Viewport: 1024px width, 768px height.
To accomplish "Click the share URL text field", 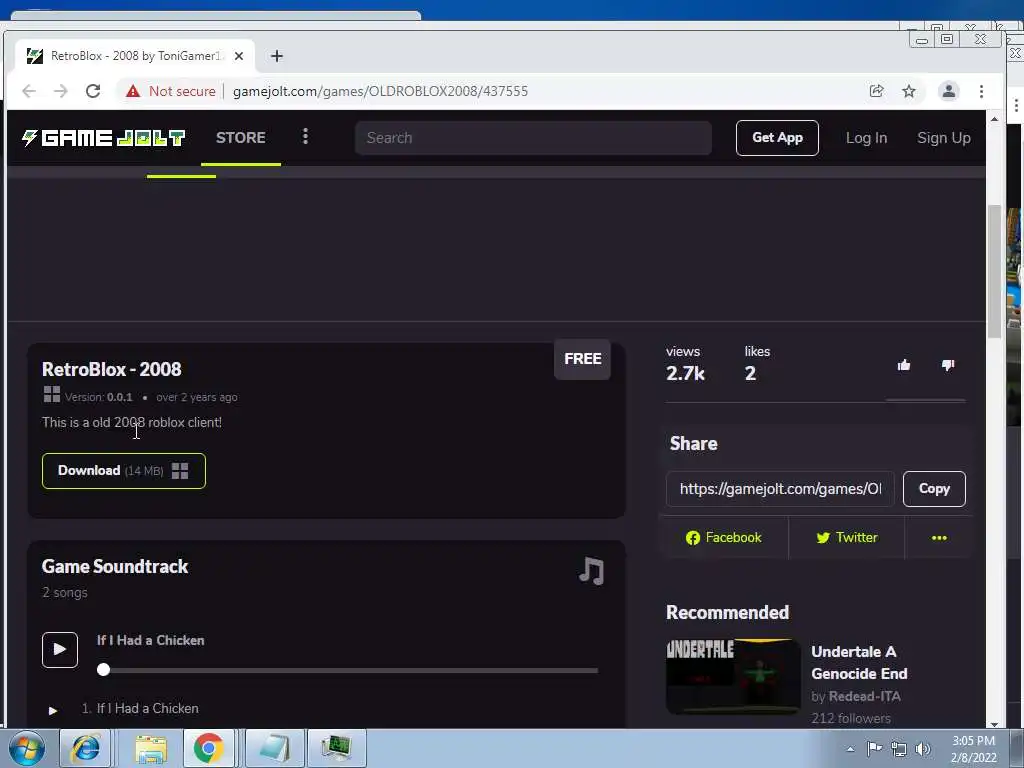I will pos(780,488).
